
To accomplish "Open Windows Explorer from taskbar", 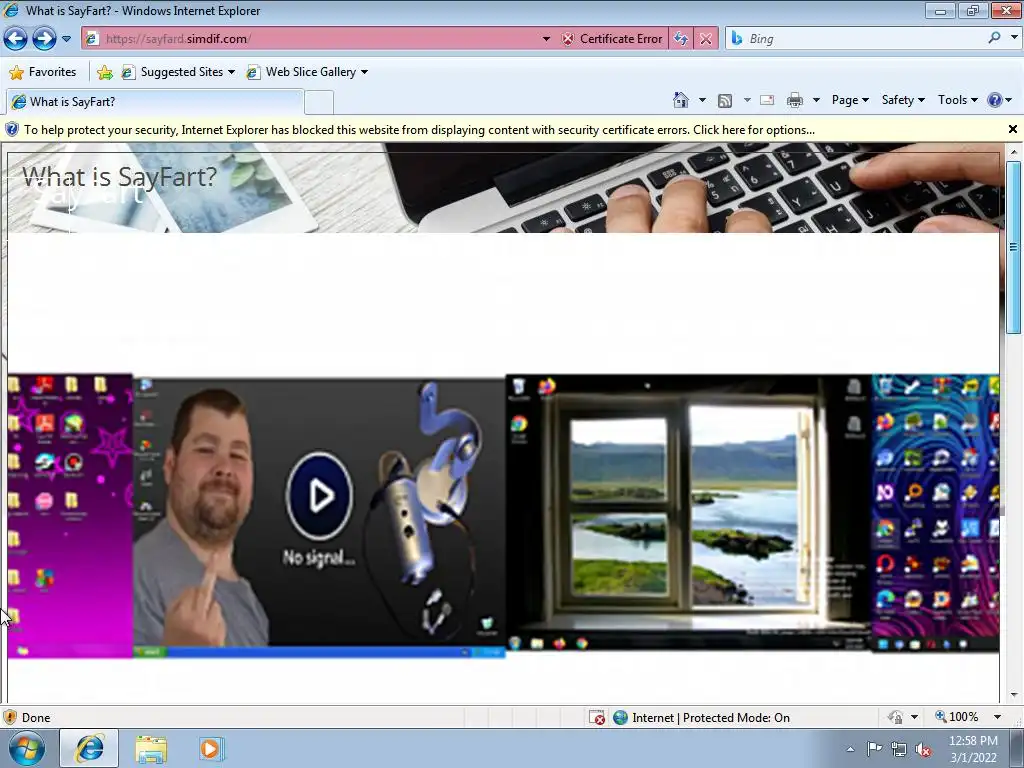I will [152, 749].
